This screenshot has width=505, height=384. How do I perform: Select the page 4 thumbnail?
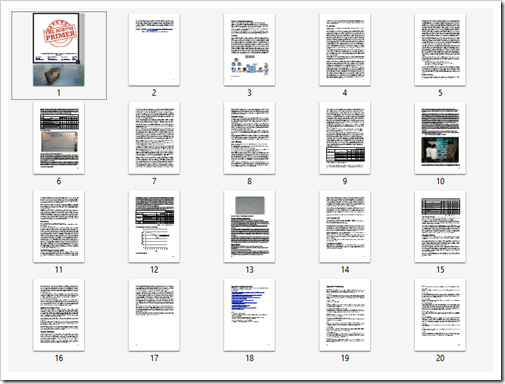345,49
